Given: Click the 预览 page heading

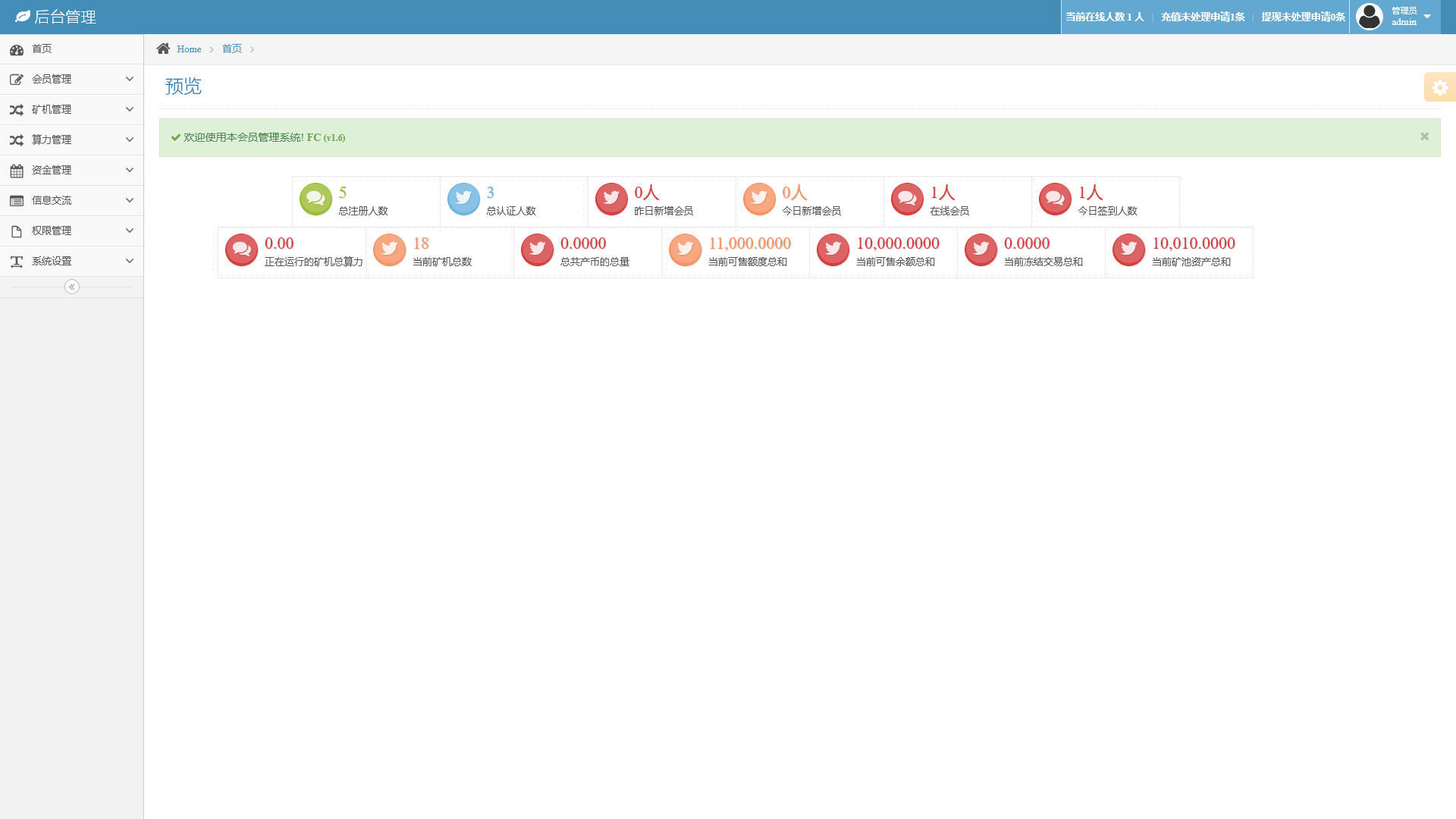Looking at the screenshot, I should pos(184,86).
